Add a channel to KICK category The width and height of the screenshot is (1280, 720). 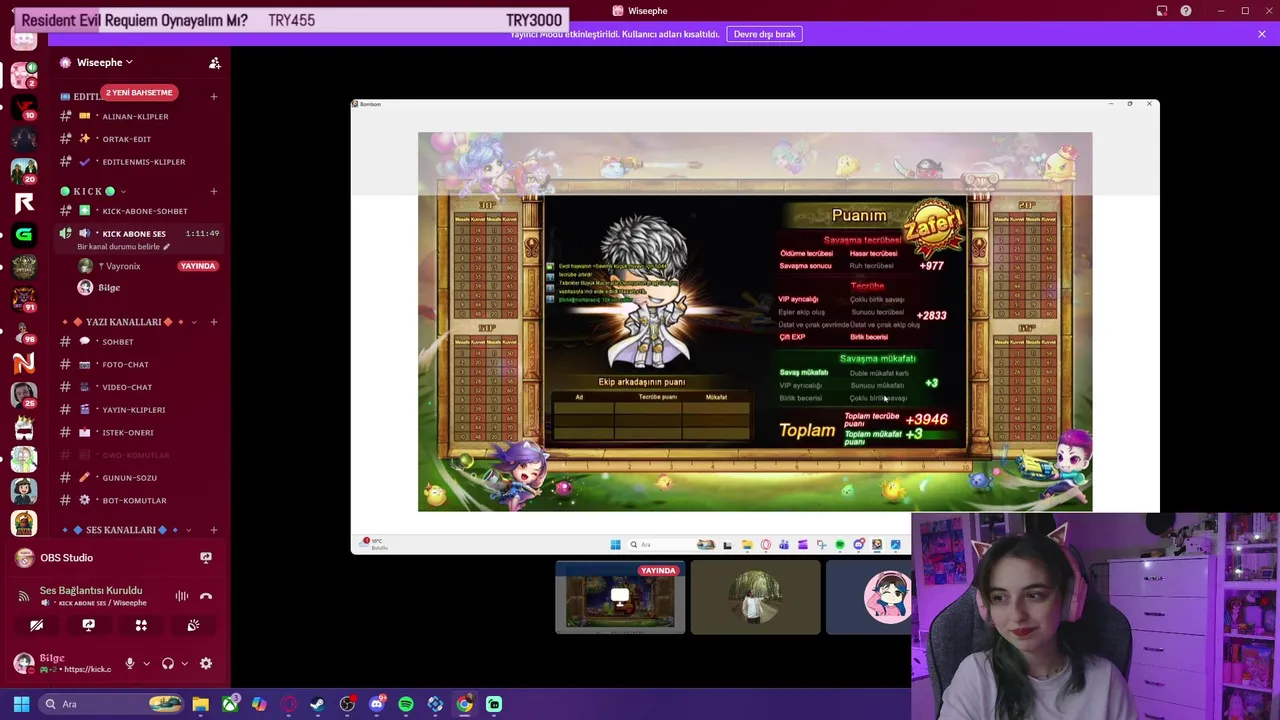pos(214,191)
